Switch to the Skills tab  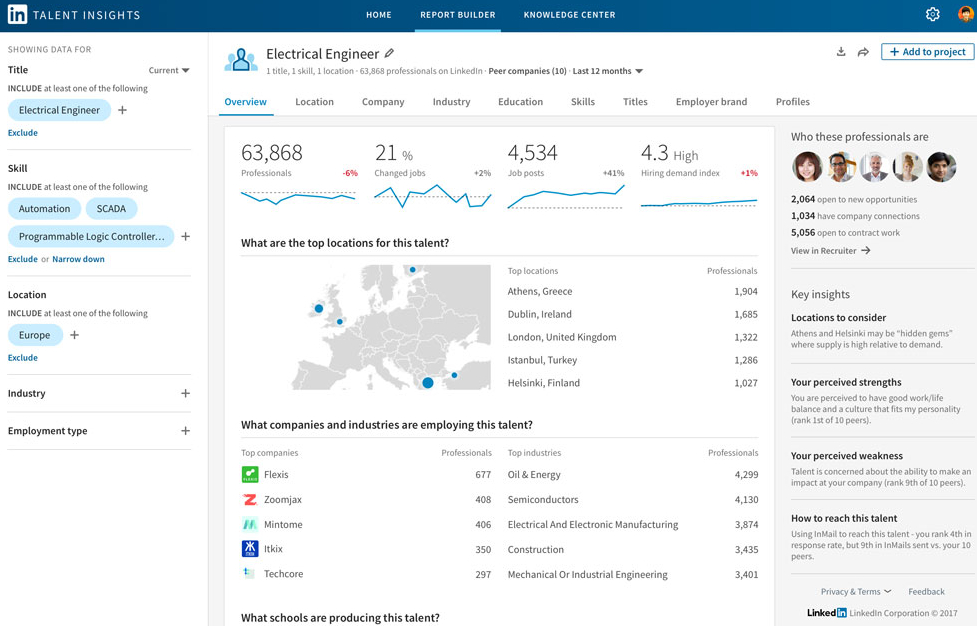(583, 102)
